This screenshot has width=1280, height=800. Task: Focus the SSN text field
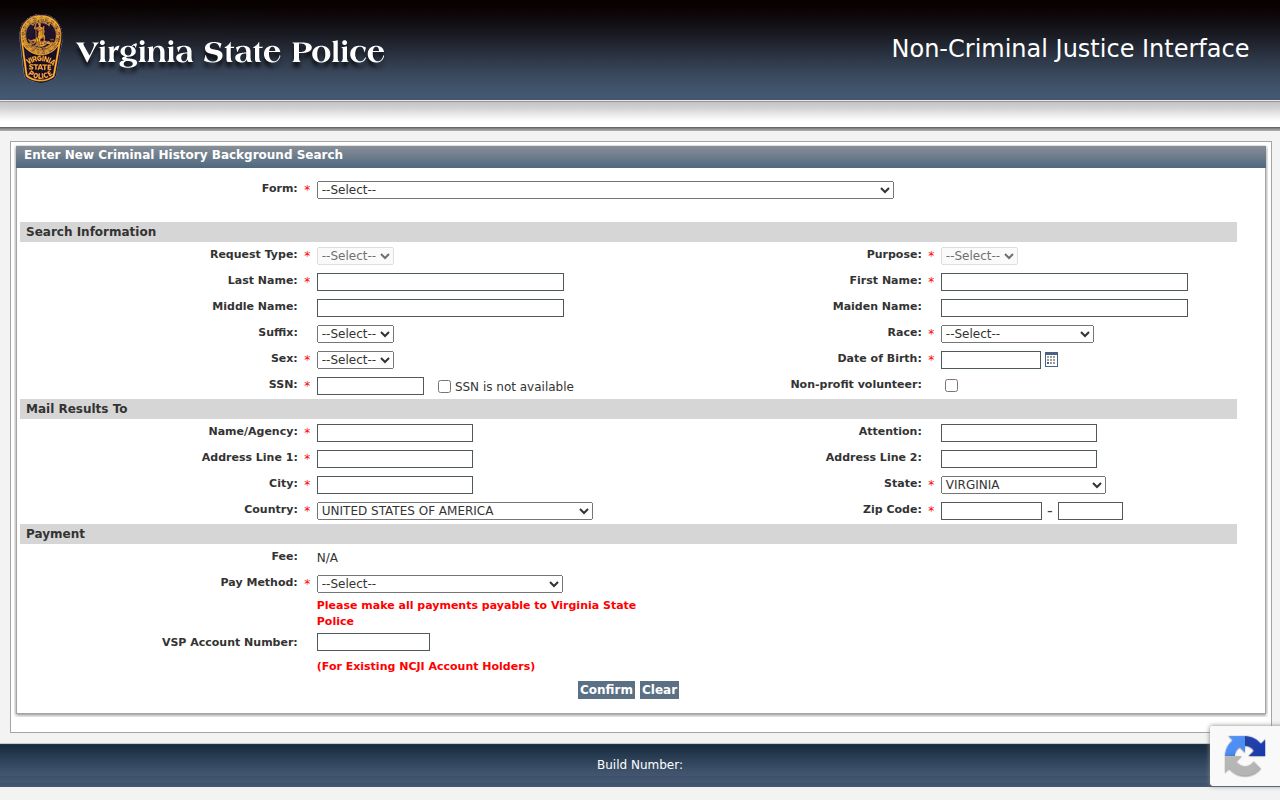370,386
